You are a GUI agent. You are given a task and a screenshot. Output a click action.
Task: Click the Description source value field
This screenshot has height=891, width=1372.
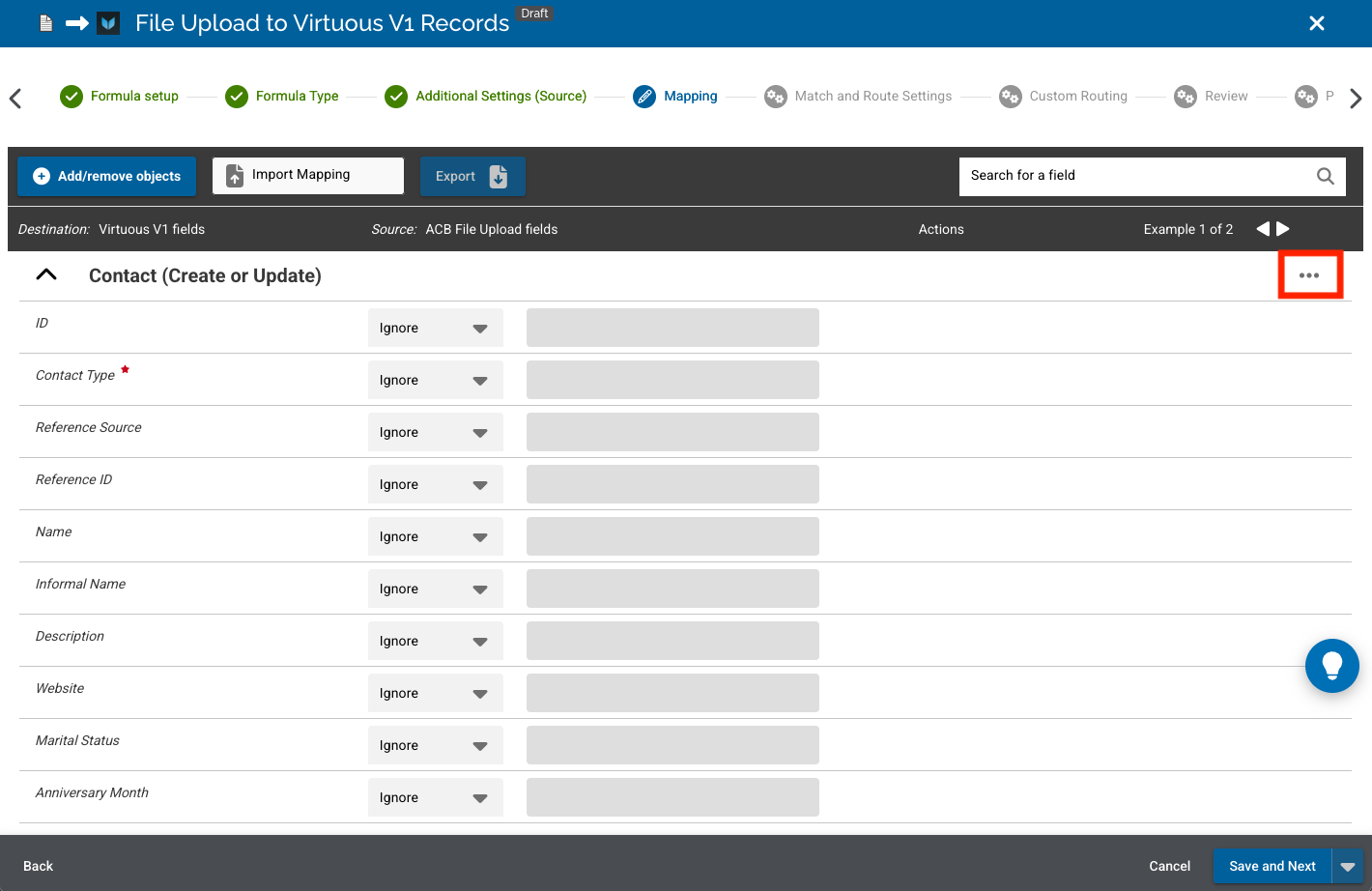tap(672, 641)
